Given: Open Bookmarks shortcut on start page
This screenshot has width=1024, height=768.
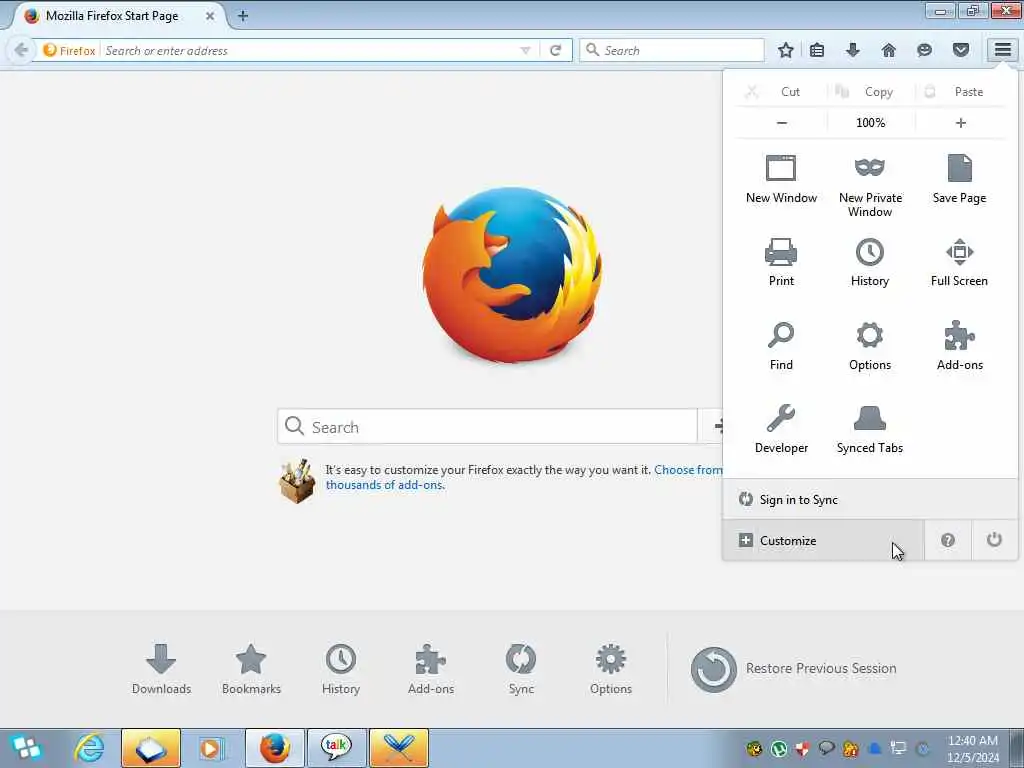Looking at the screenshot, I should pyautogui.click(x=251, y=669).
